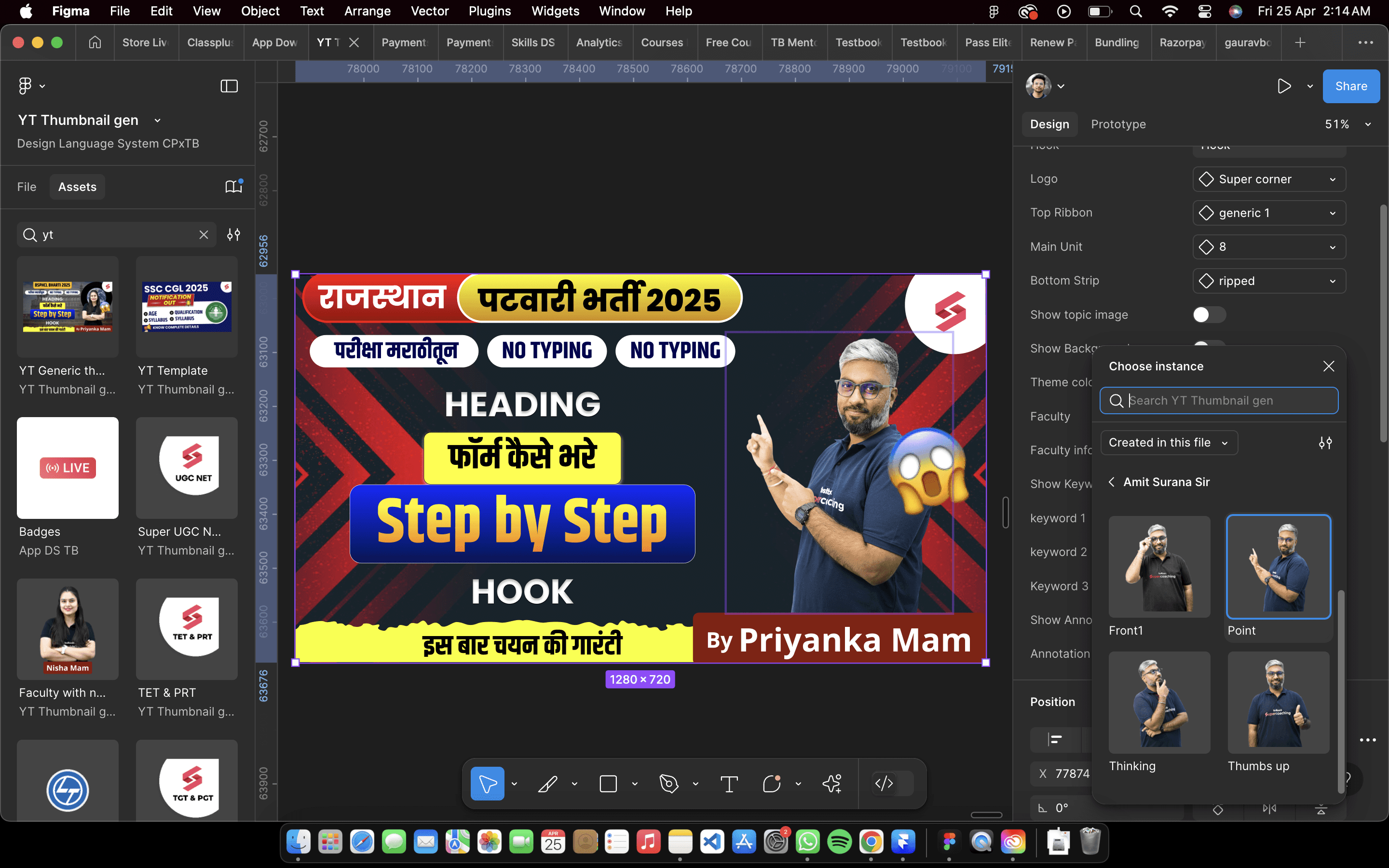Screen dimensions: 1389x868
Task: Click the Libraries book icon
Action: pyautogui.click(x=233, y=187)
